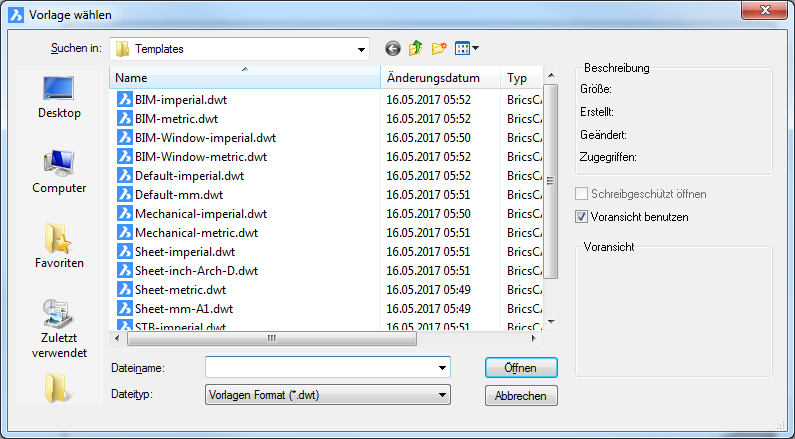This screenshot has height=439, width=795.
Task: Click the Öffnen button
Action: [x=520, y=368]
